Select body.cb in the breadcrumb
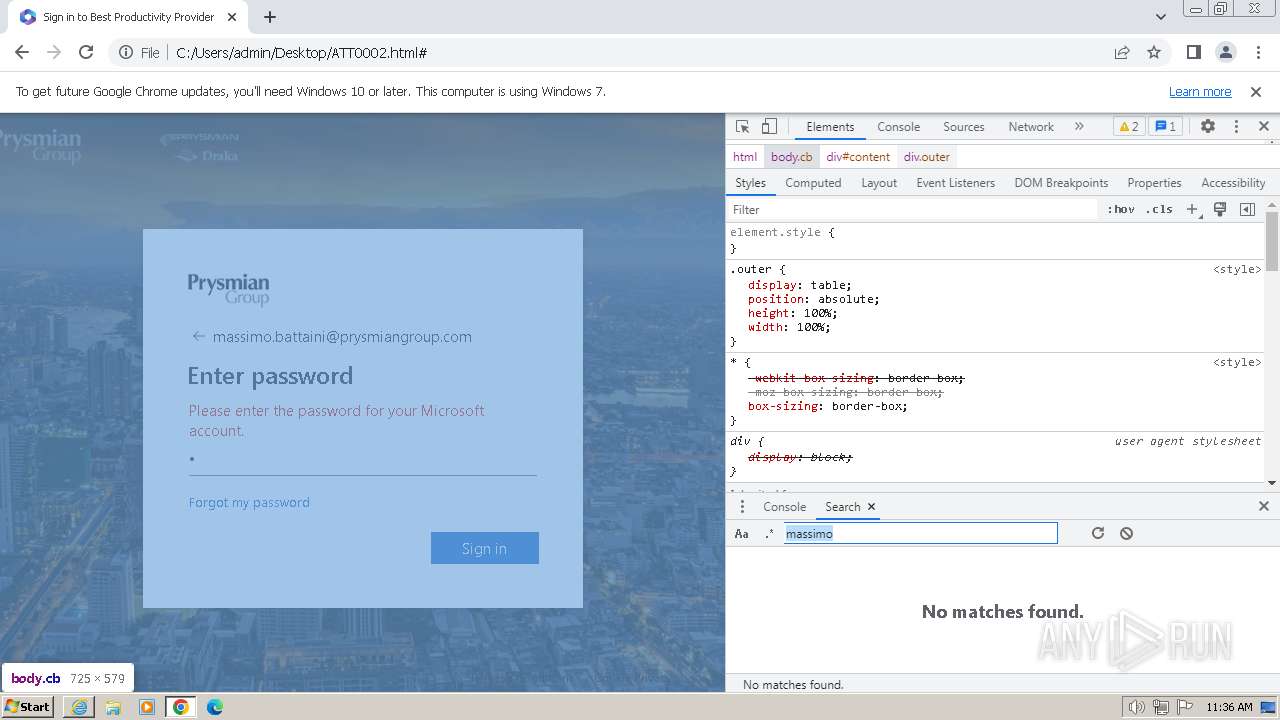The height and width of the screenshot is (720, 1280). click(x=791, y=157)
